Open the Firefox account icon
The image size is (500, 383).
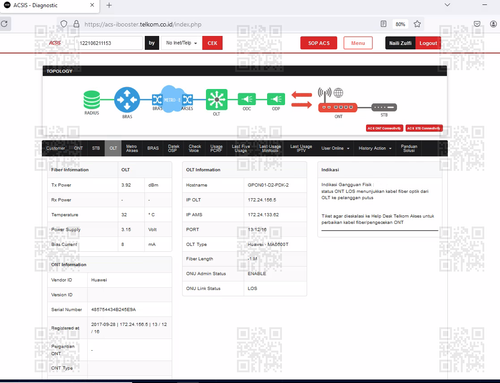[x=493, y=24]
